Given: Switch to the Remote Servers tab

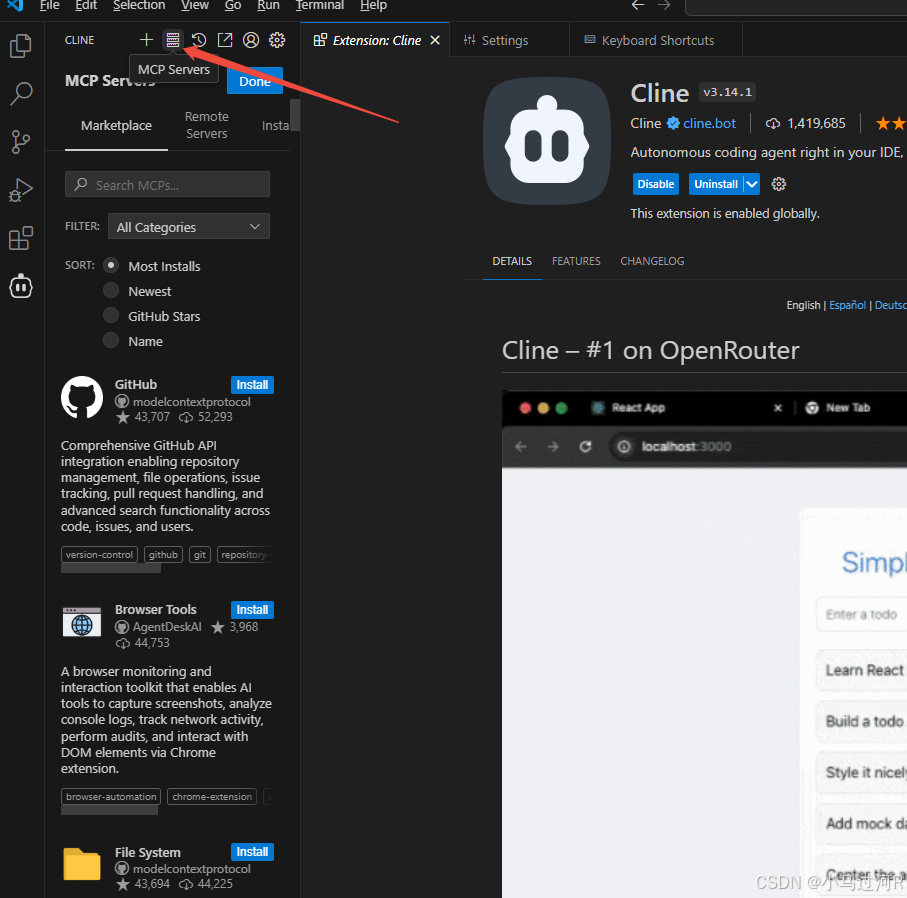Looking at the screenshot, I should (x=207, y=125).
